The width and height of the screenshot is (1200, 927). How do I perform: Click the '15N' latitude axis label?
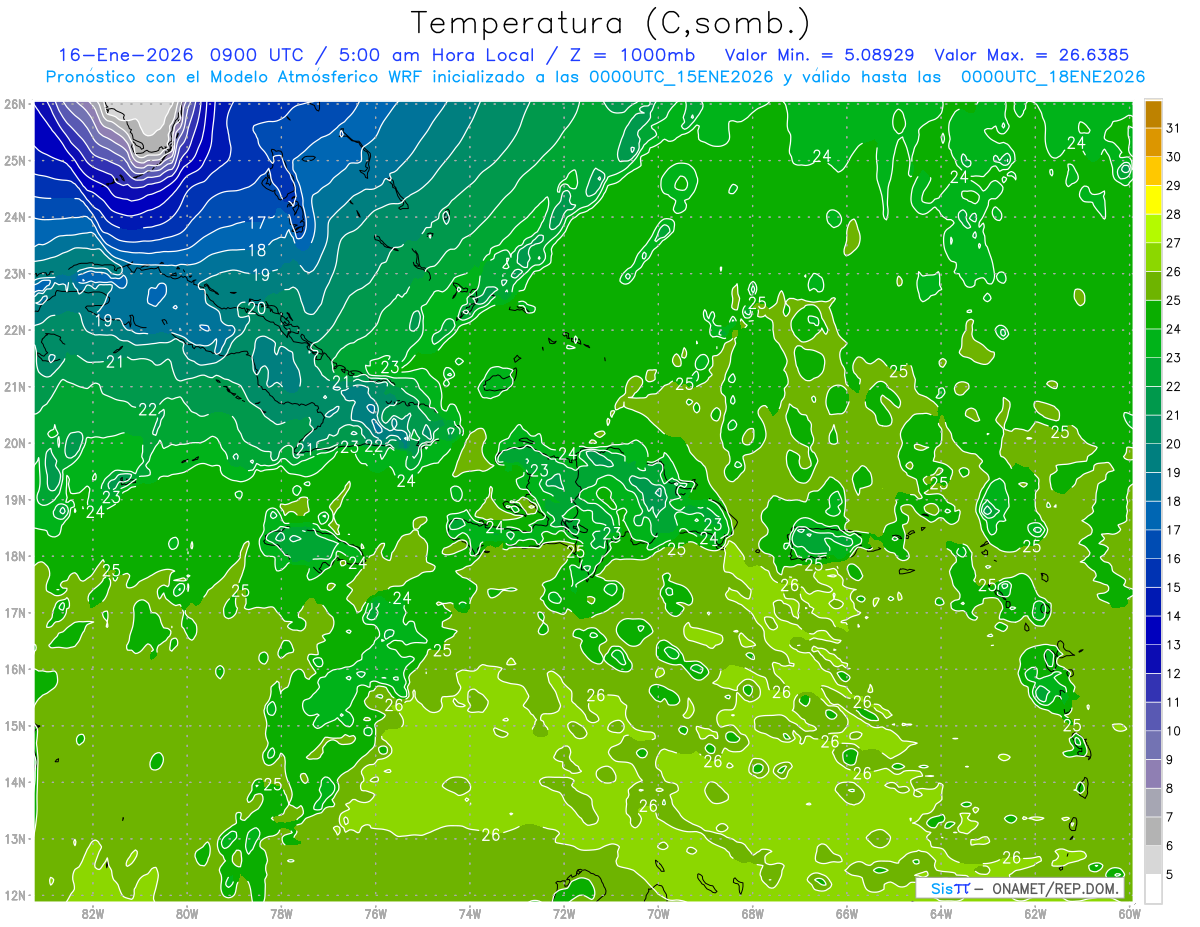14,725
